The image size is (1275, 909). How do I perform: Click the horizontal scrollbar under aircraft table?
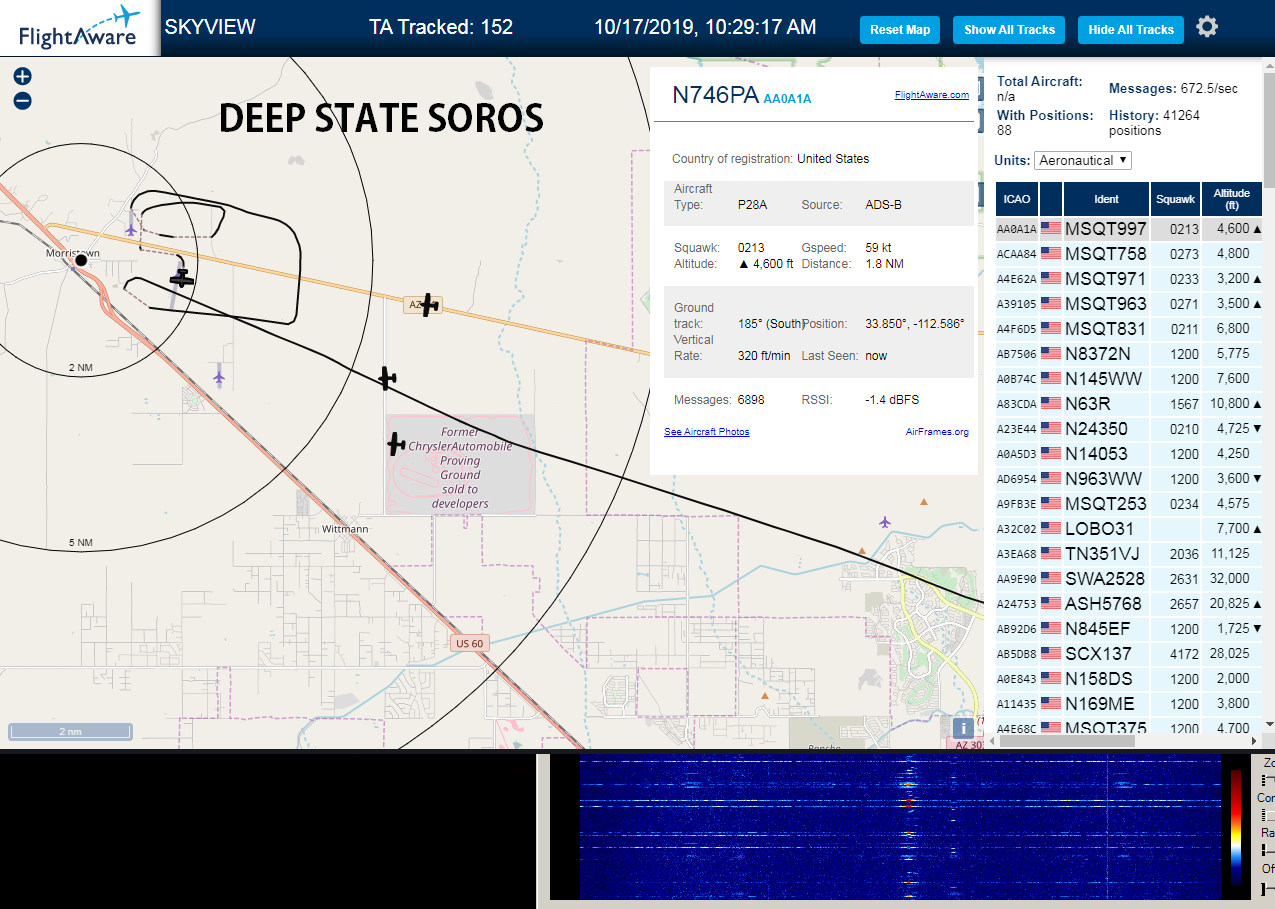[1066, 741]
